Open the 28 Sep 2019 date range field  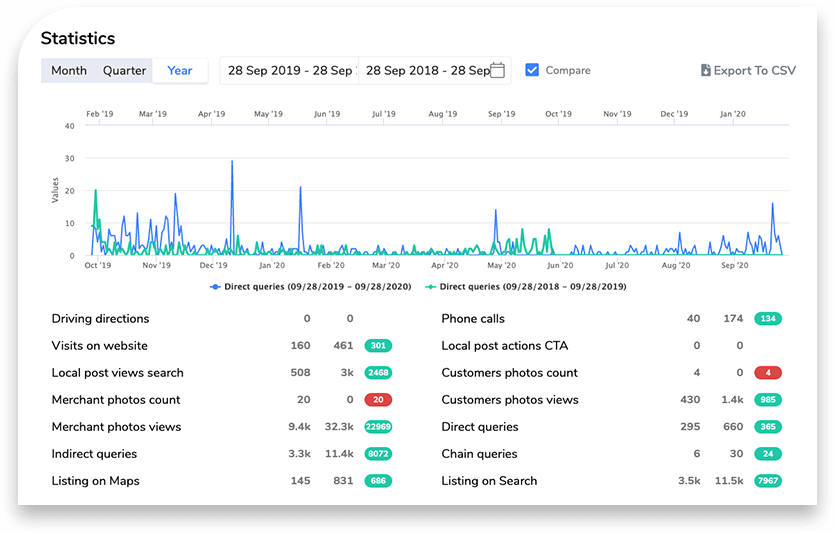[289, 70]
